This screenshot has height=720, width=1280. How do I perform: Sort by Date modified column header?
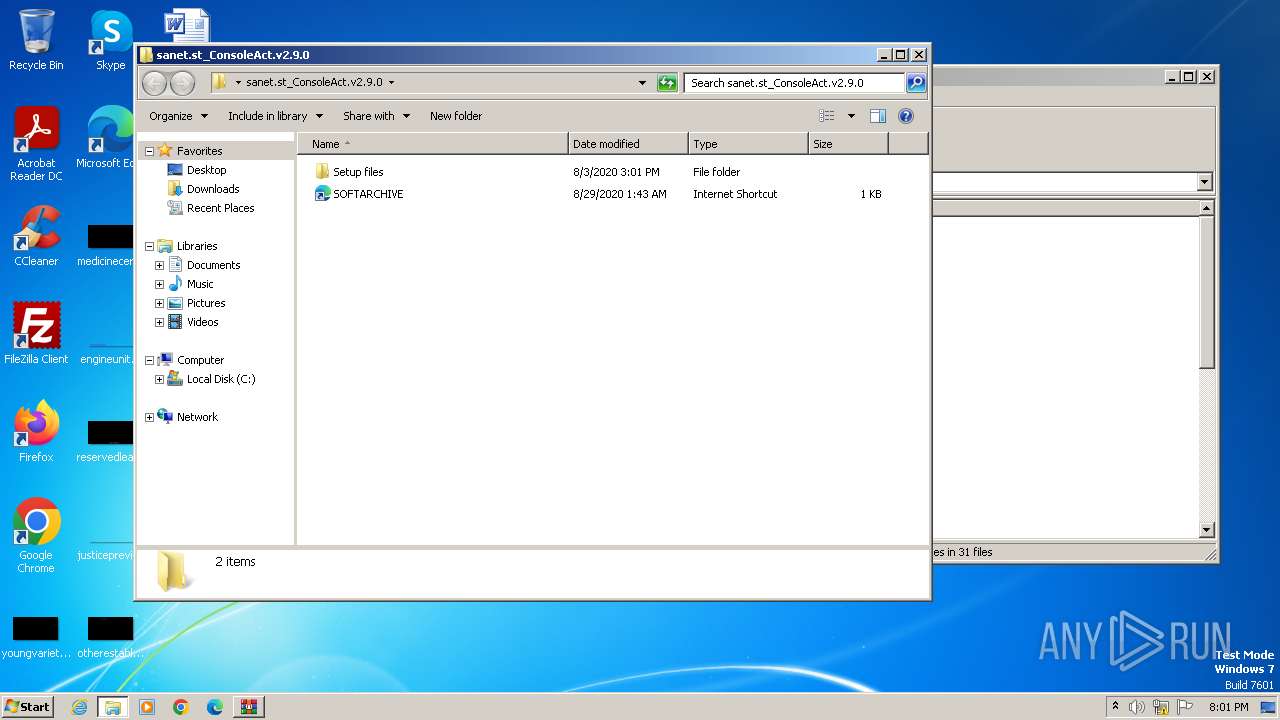coord(628,144)
